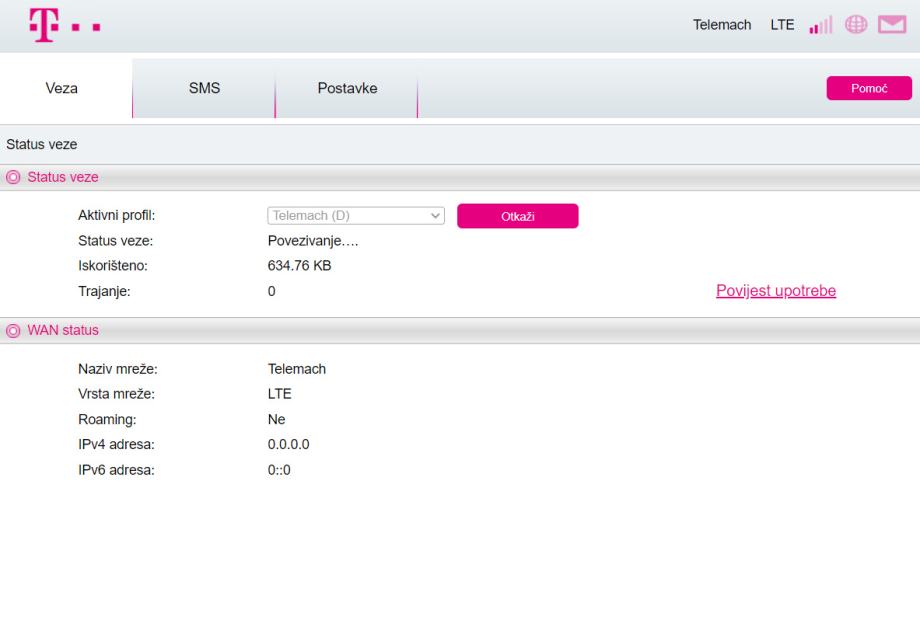Open the Povijest upotrebe link
The height and width of the screenshot is (634, 920).
point(776,291)
